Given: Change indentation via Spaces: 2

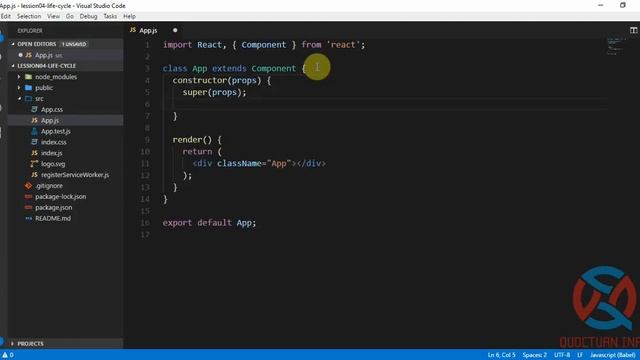Looking at the screenshot, I should [x=535, y=355].
